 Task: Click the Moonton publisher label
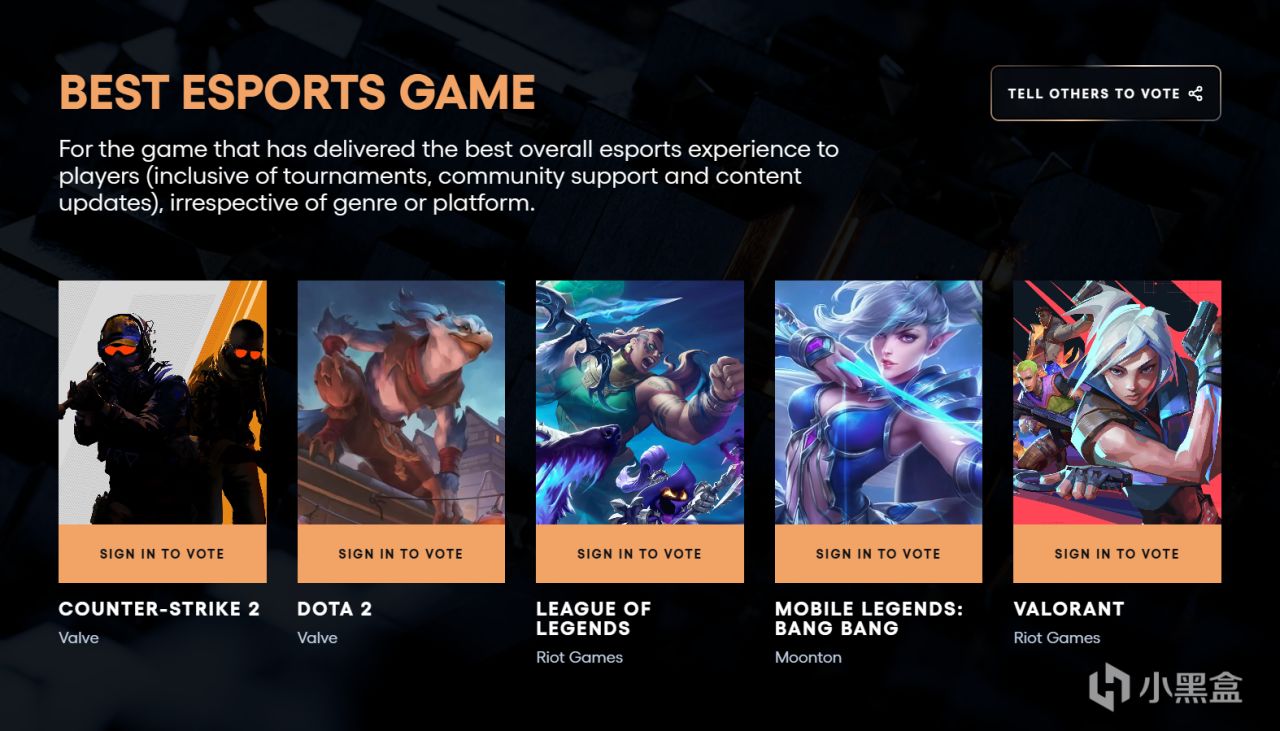pos(808,657)
